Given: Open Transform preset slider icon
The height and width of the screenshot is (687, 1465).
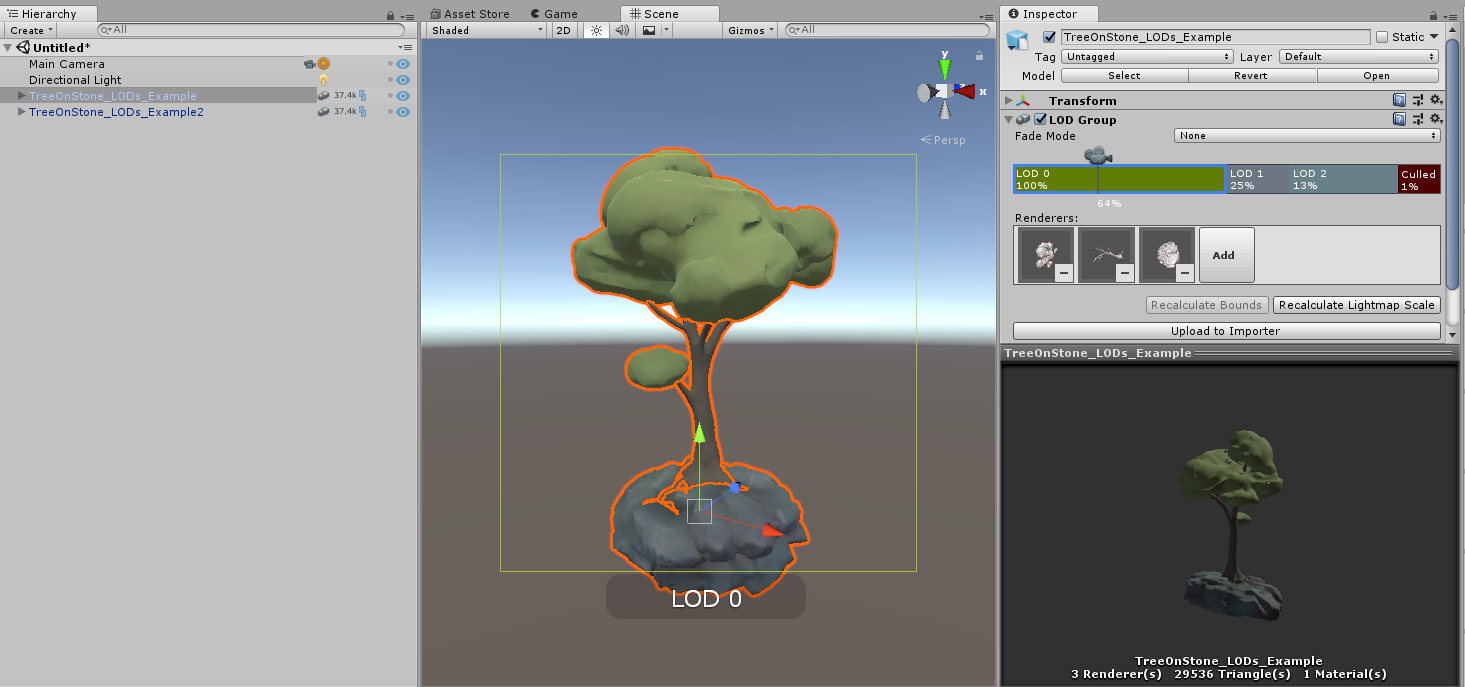Looking at the screenshot, I should [x=1418, y=101].
